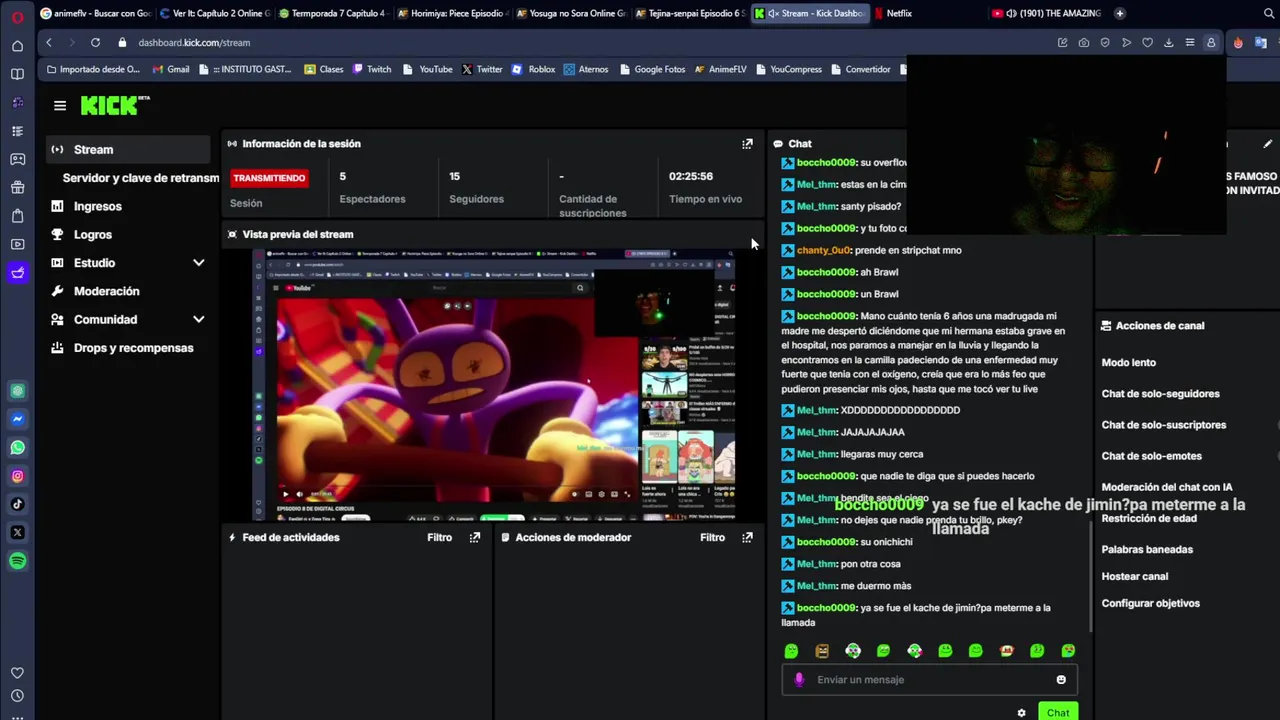Toggle Moderación del chat con IA
This screenshot has width=1280, height=720.
click(x=1167, y=487)
